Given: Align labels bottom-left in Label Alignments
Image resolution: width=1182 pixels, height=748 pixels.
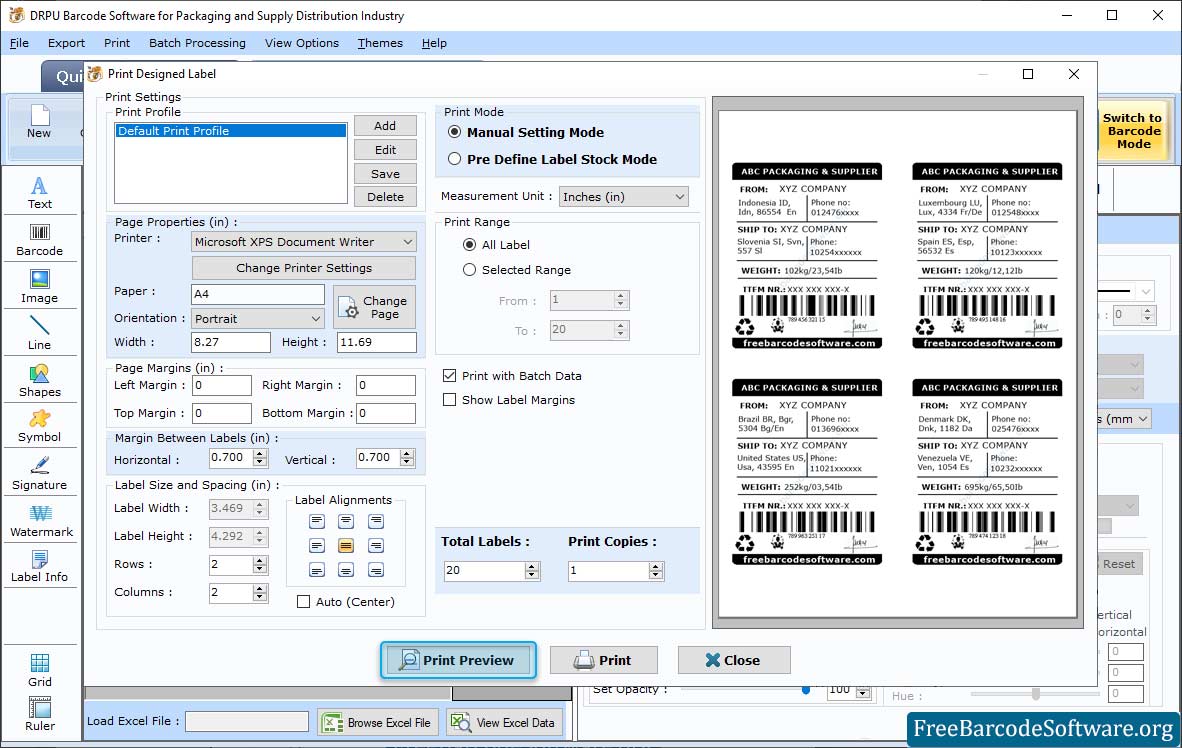Looking at the screenshot, I should [317, 569].
